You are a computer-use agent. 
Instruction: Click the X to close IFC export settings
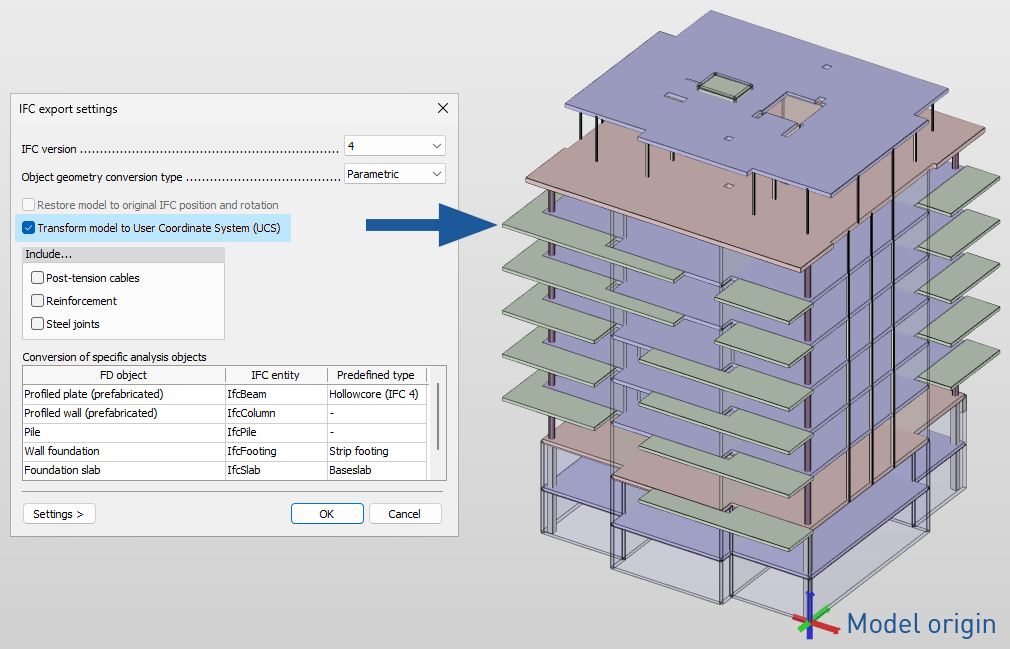tap(442, 108)
